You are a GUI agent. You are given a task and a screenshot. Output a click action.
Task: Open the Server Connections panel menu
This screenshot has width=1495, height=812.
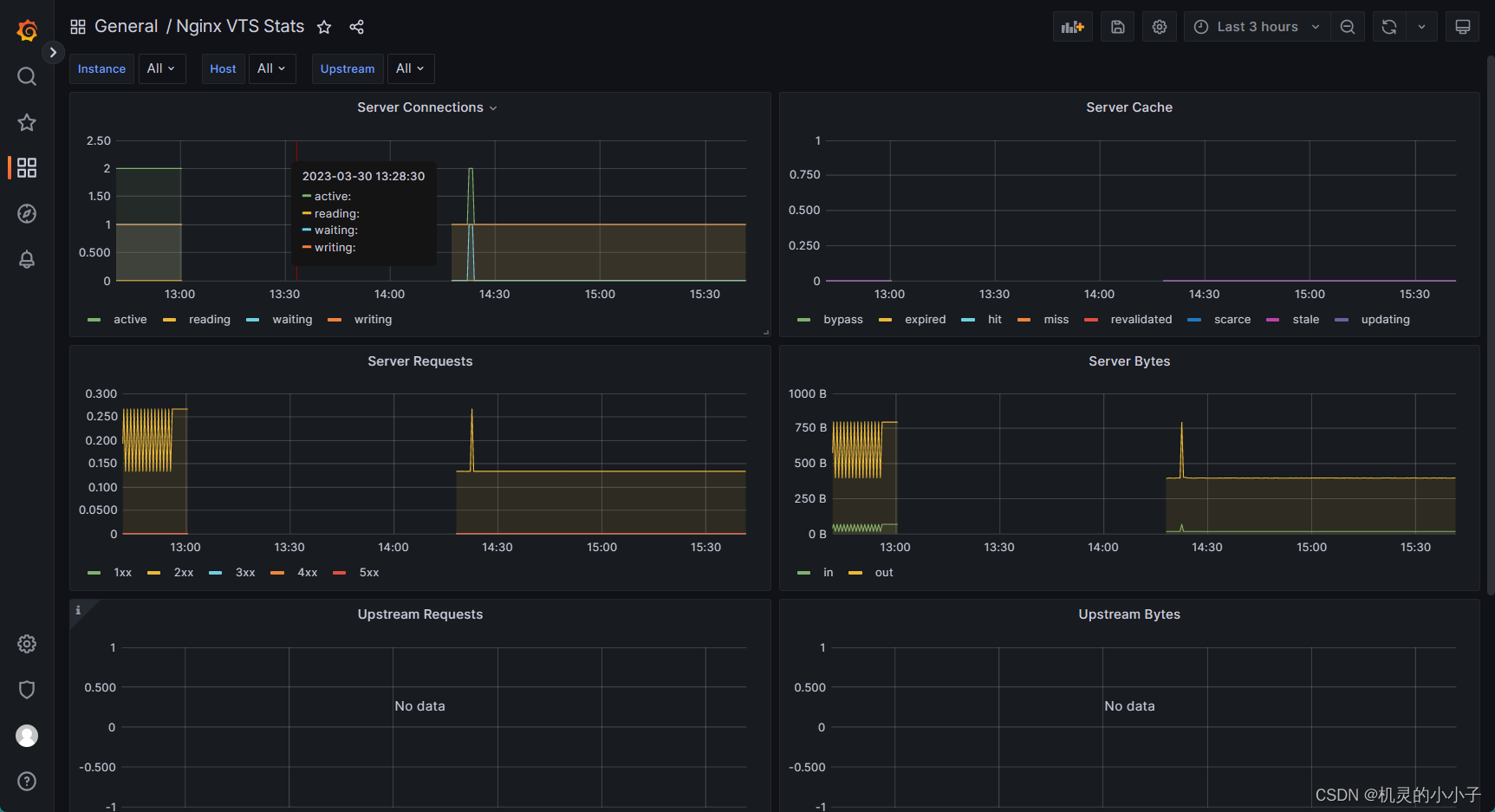pos(493,108)
